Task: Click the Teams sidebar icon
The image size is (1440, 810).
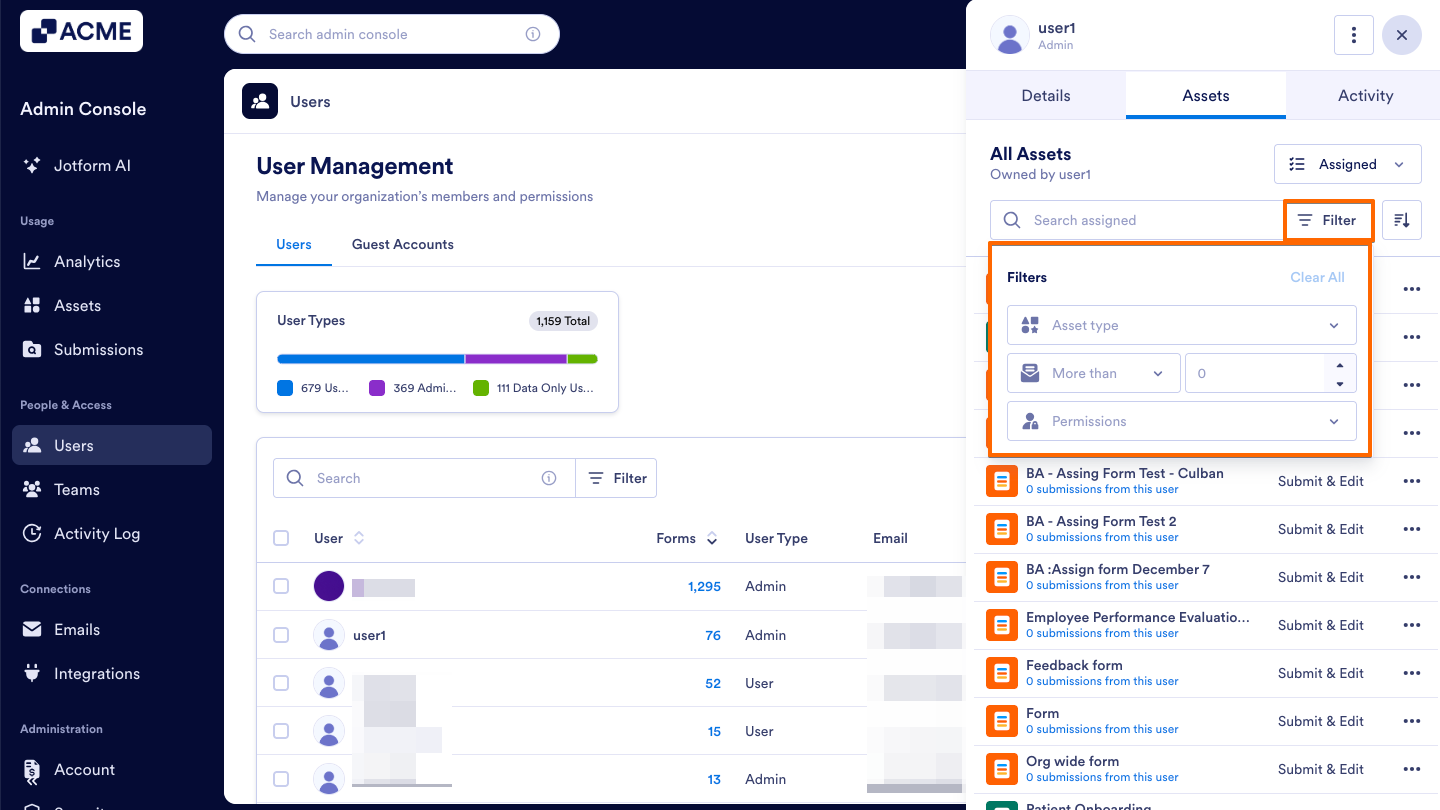Action: (31, 489)
